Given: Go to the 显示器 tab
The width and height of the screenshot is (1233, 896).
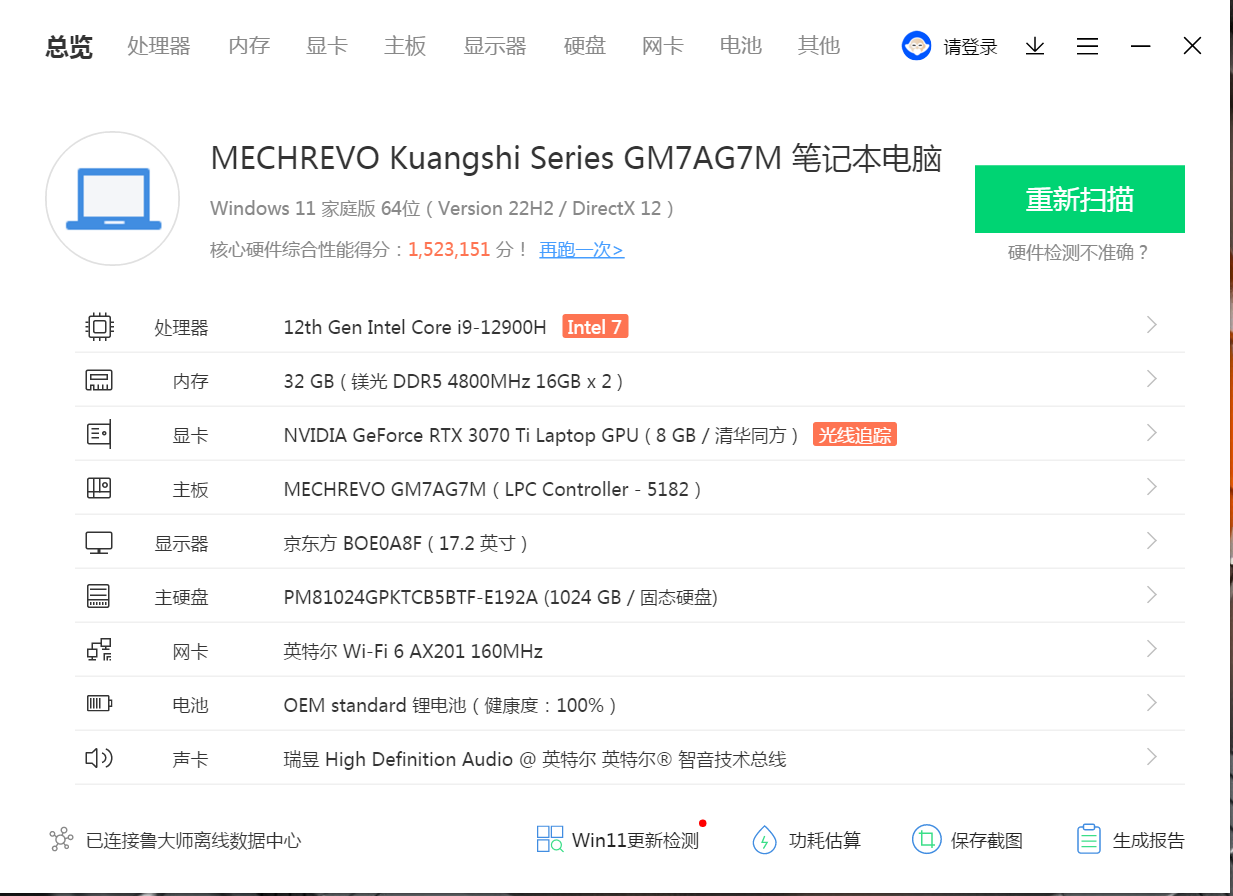Looking at the screenshot, I should 495,46.
